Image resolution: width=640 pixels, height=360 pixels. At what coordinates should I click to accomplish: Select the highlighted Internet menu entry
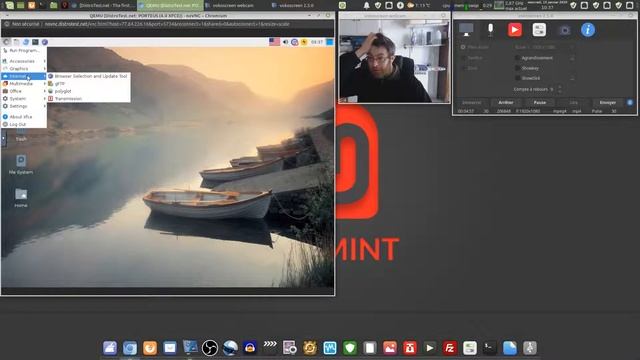[x=24, y=76]
